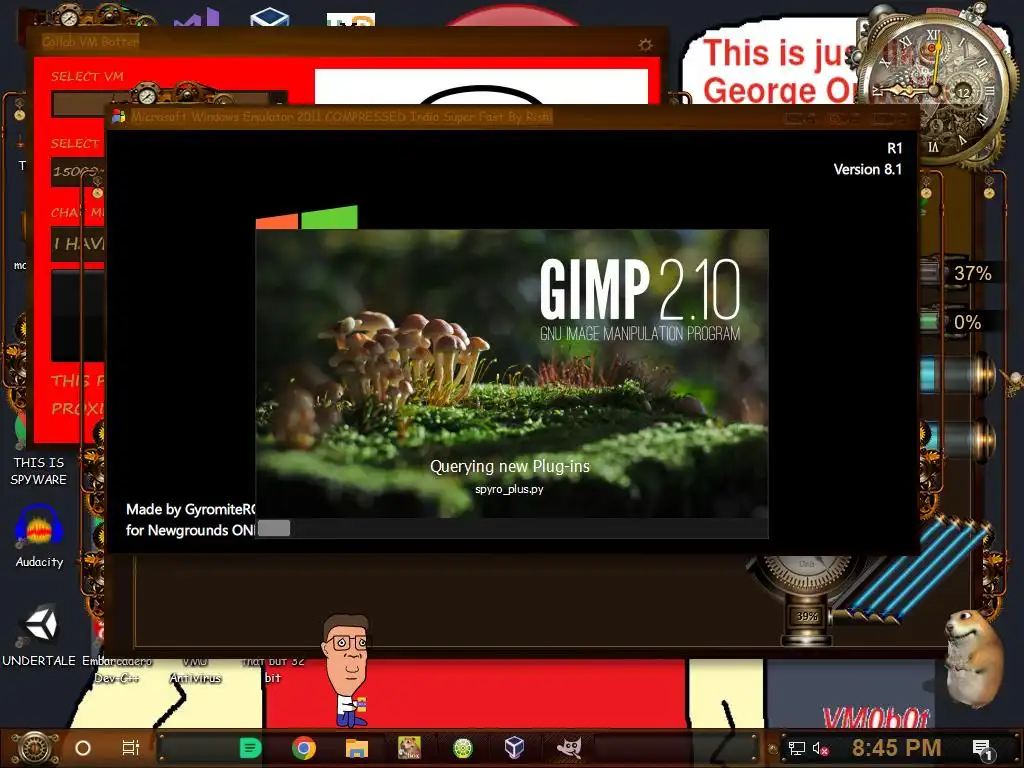Viewport: 1024px width, 768px height.
Task: Click the 37% usage meter gadget
Action: [x=960, y=272]
